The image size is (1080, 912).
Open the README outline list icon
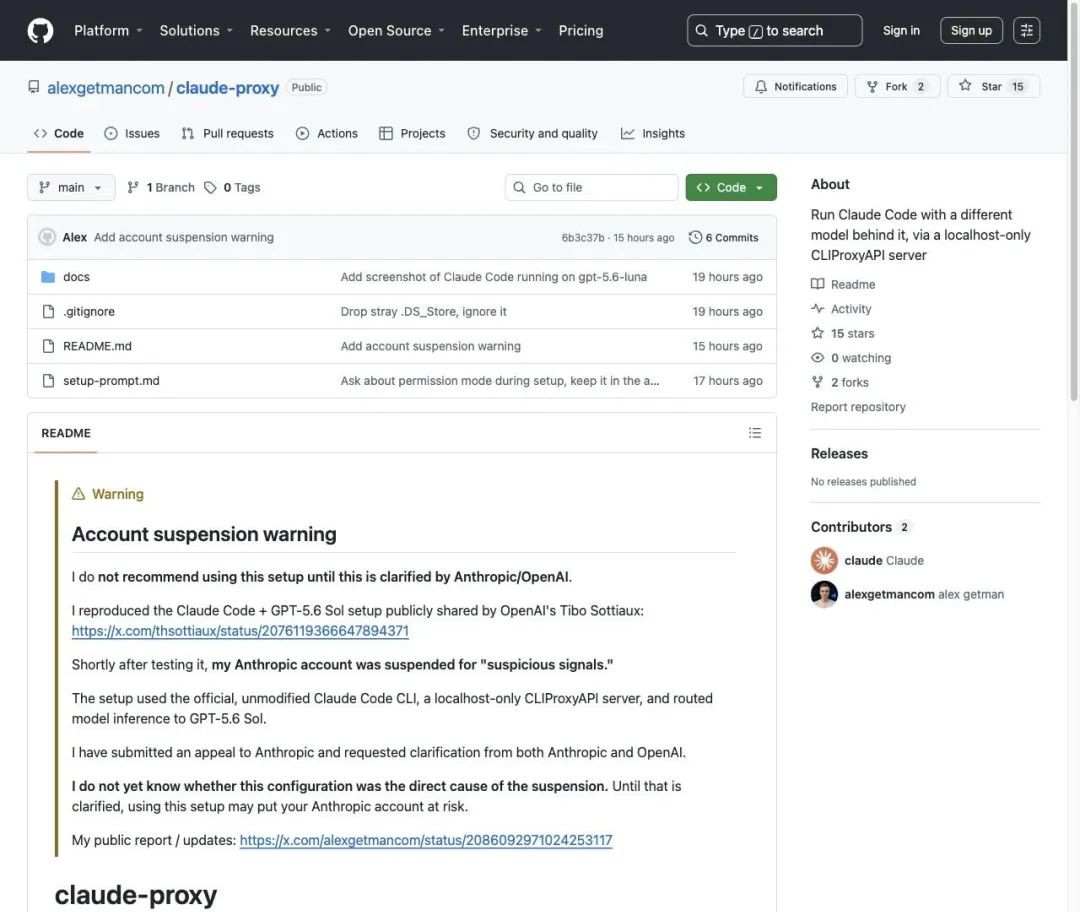point(755,433)
